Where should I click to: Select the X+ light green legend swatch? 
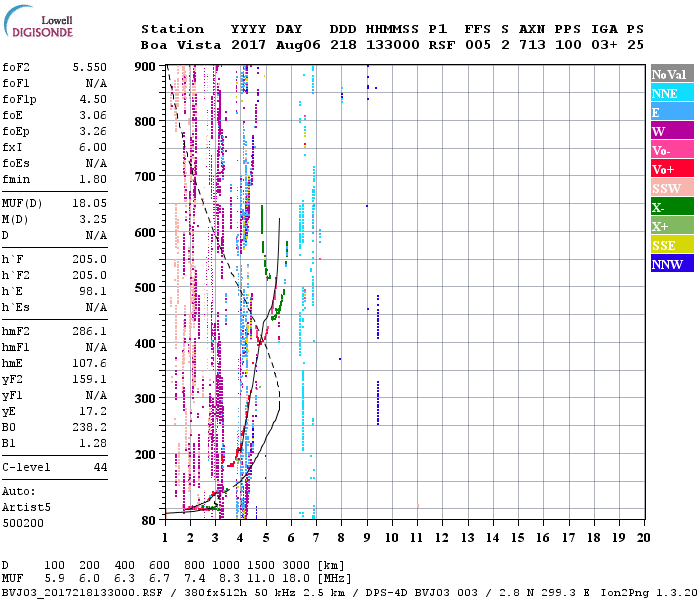click(672, 226)
